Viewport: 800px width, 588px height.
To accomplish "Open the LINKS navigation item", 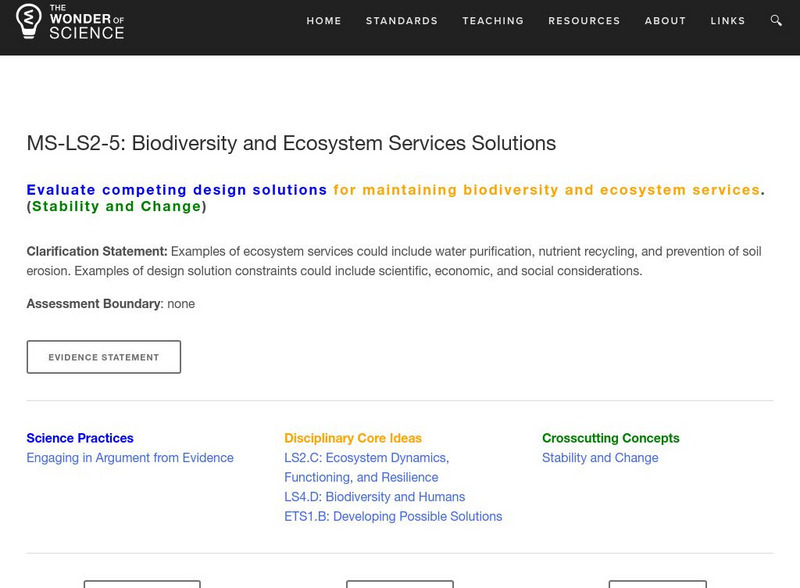I will [x=728, y=20].
